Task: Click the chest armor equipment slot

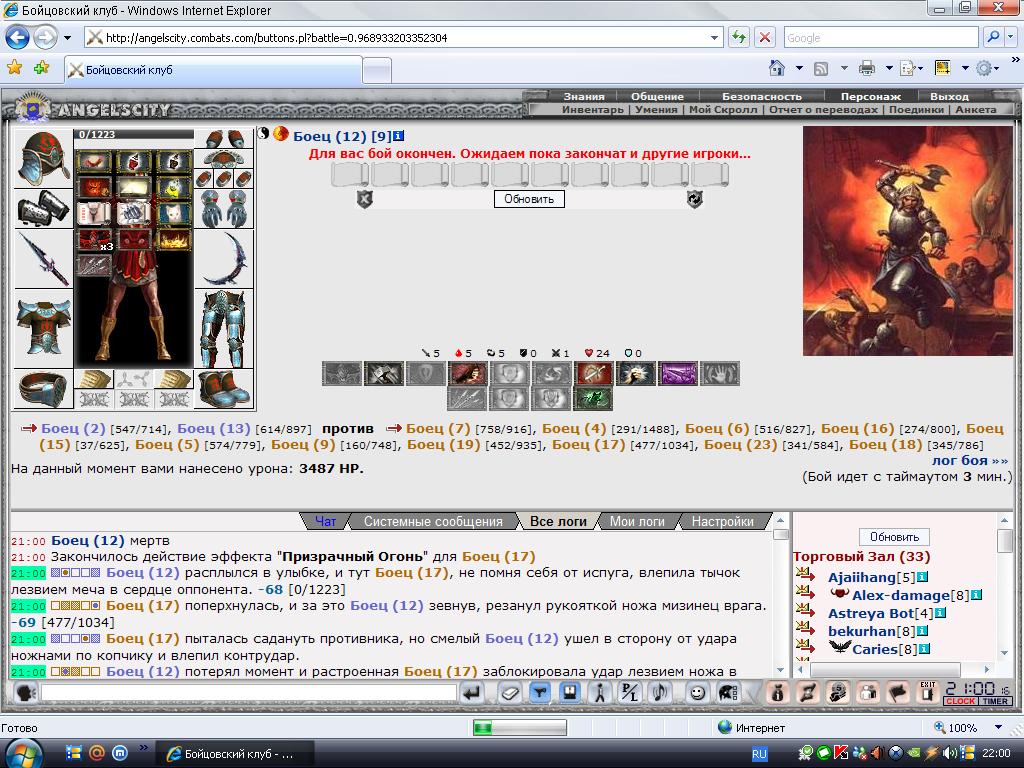Action: tap(44, 327)
